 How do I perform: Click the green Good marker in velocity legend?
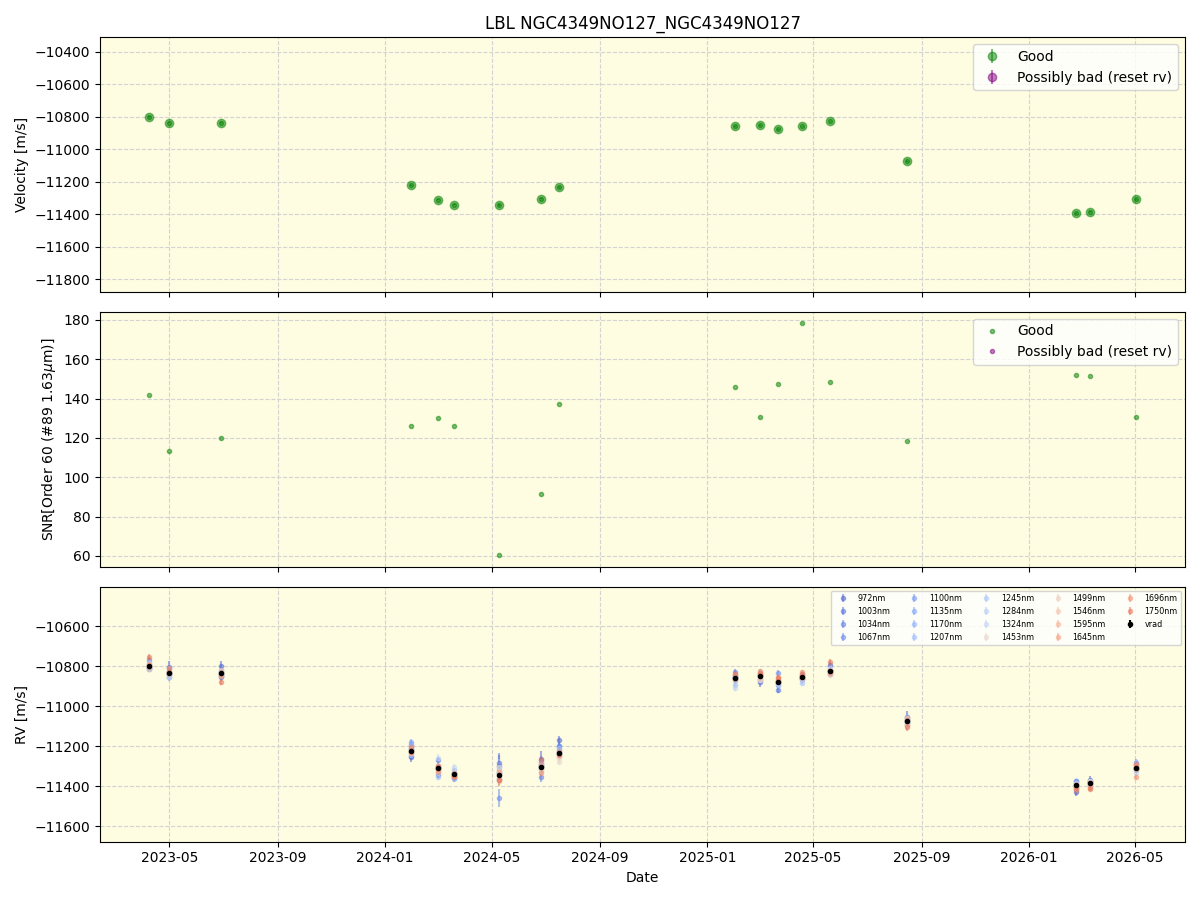point(992,57)
